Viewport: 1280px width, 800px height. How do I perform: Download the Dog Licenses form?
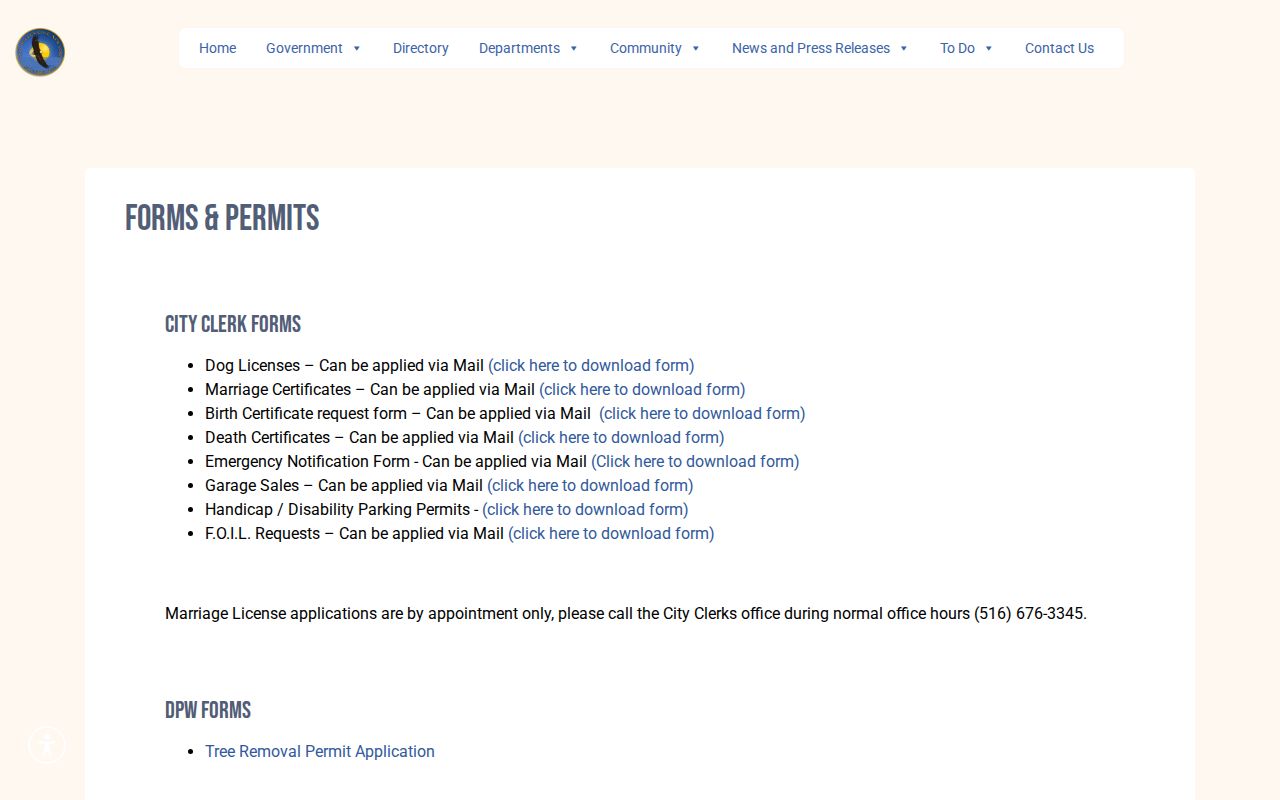tap(591, 366)
